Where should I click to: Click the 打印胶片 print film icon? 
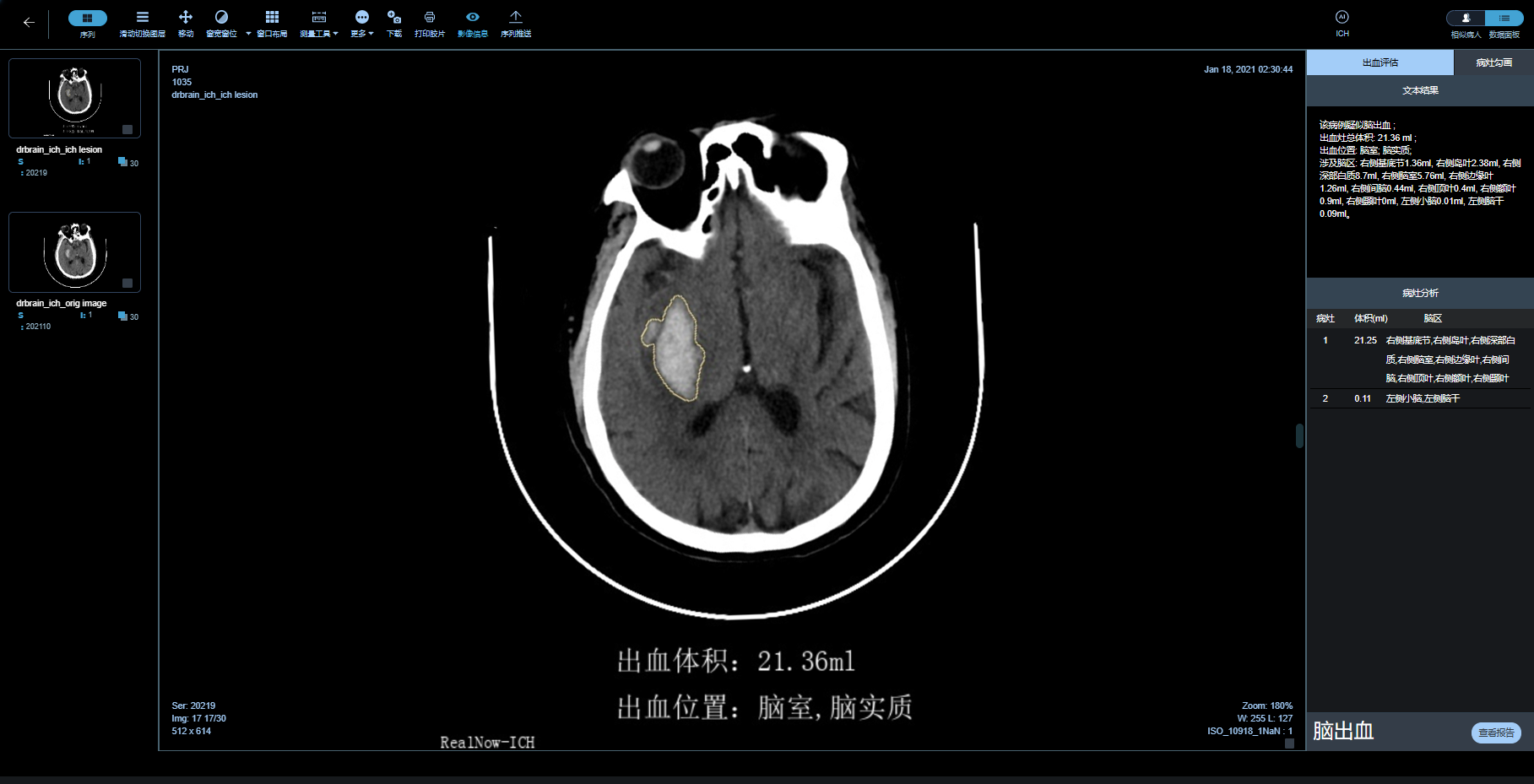[x=429, y=18]
